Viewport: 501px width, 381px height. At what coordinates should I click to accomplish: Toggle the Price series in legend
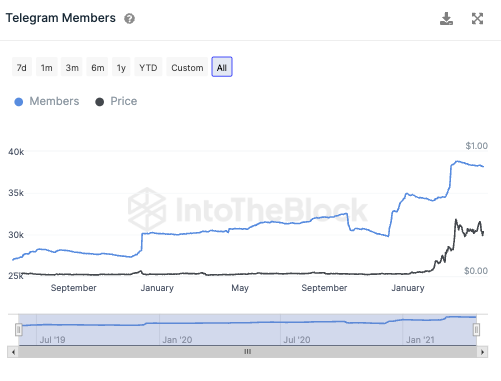pos(116,101)
